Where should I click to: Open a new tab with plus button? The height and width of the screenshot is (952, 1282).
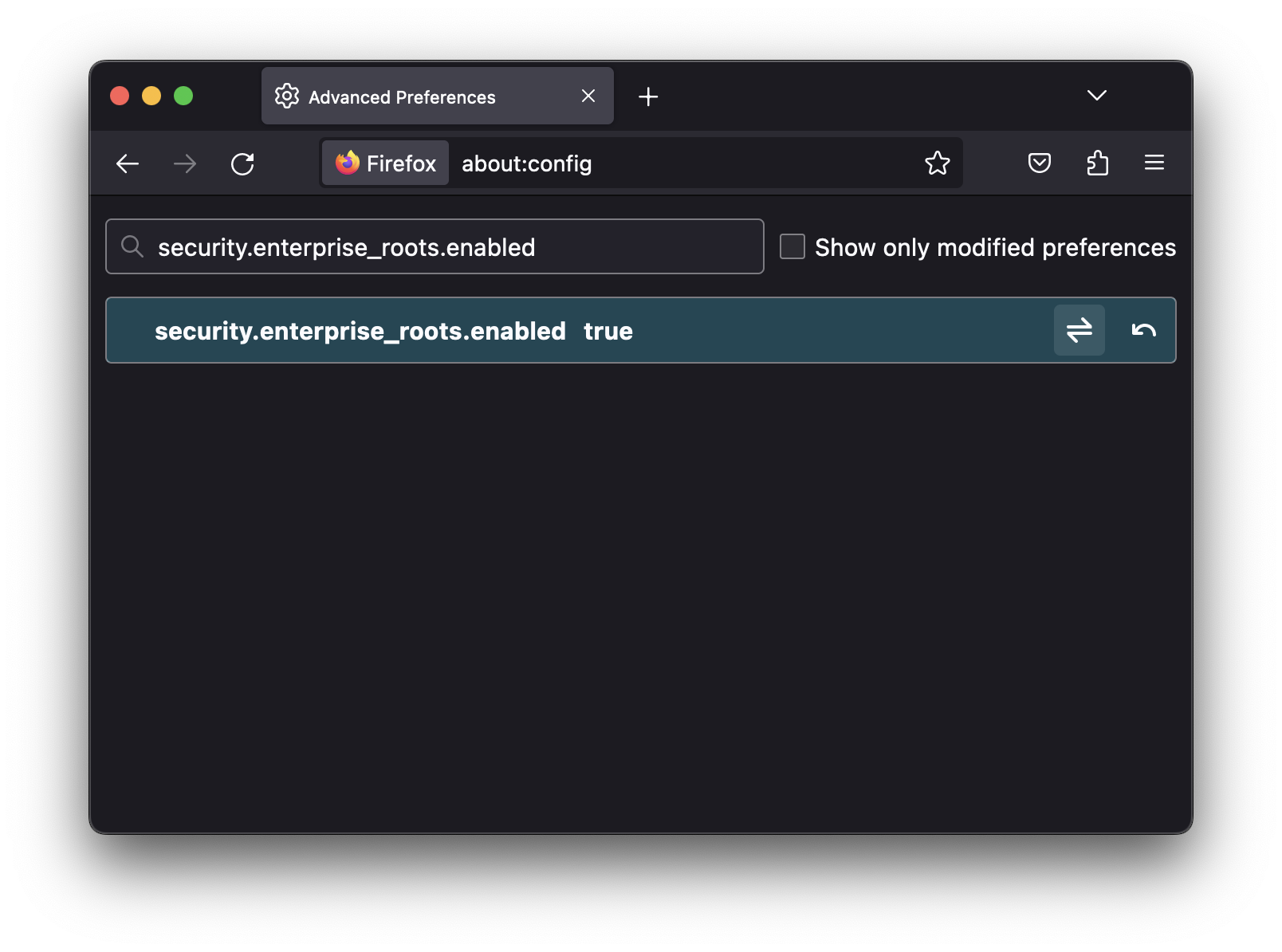coord(647,96)
